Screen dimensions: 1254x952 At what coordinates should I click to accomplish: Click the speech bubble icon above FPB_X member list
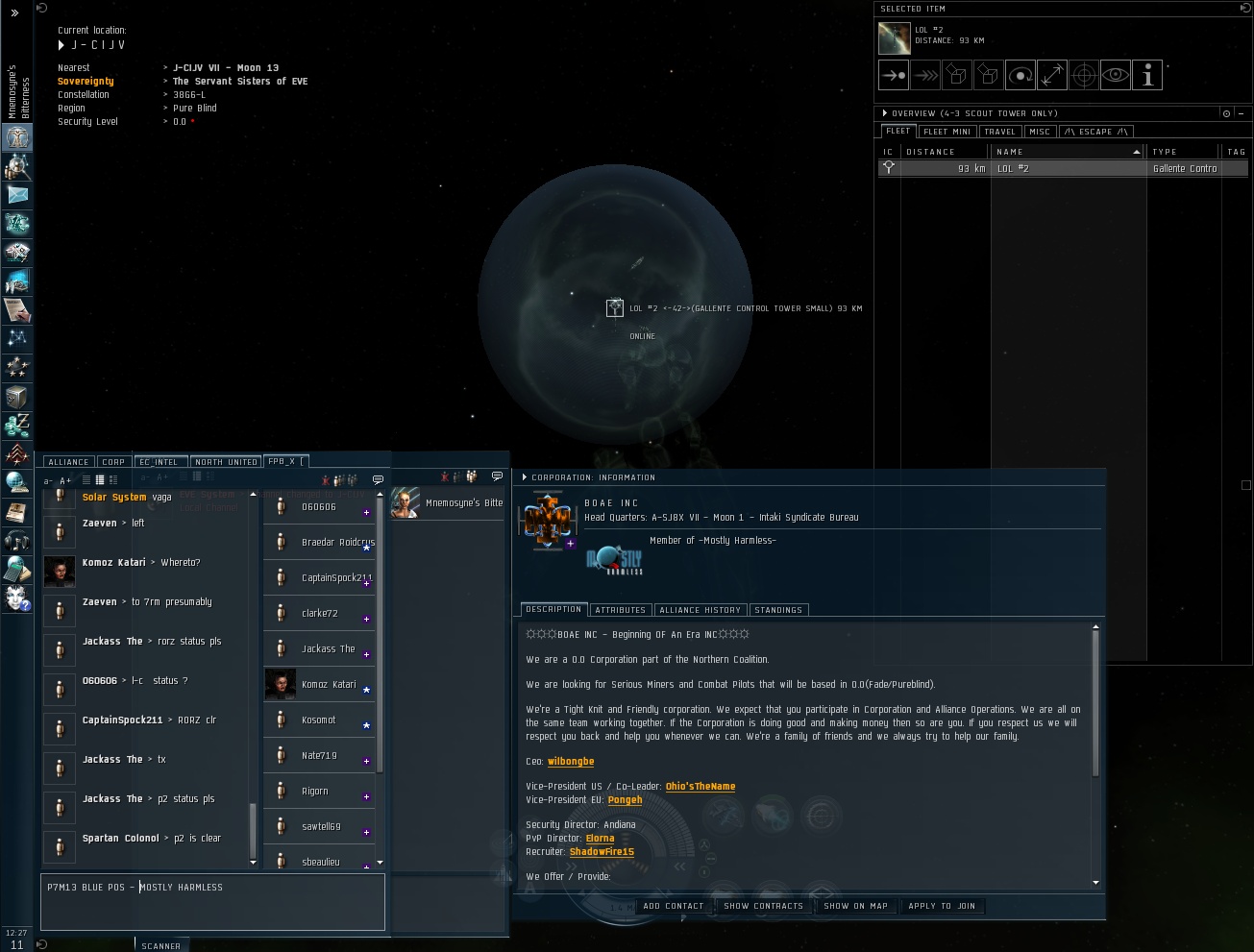[378, 478]
